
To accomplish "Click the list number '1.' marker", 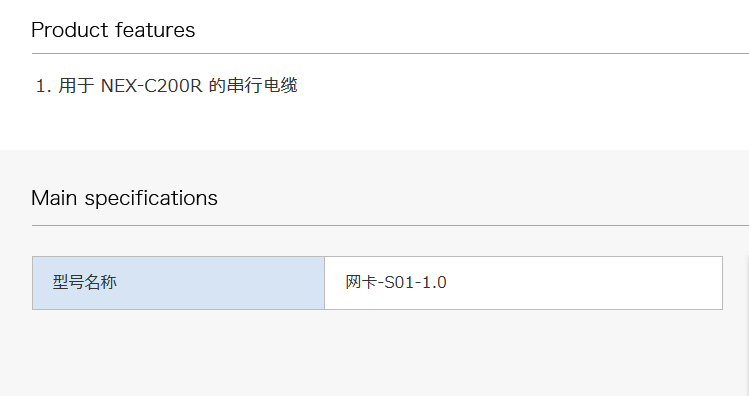I will tap(43, 86).
